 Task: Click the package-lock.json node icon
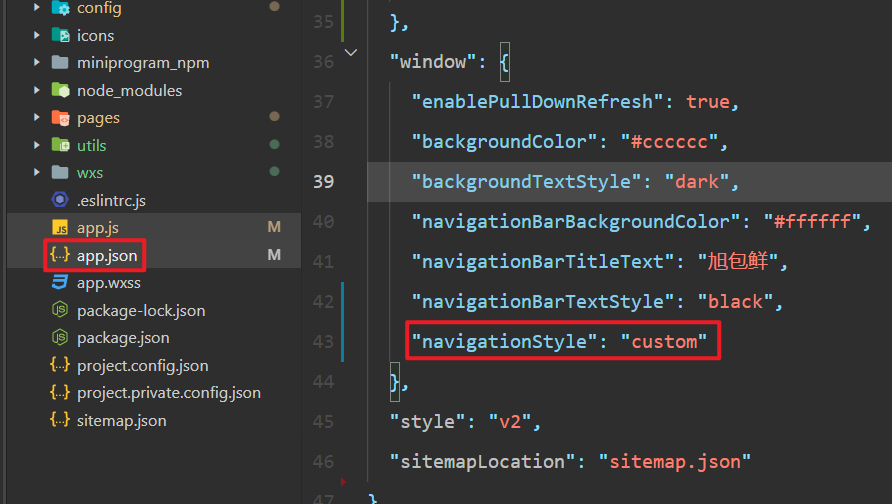[60, 310]
